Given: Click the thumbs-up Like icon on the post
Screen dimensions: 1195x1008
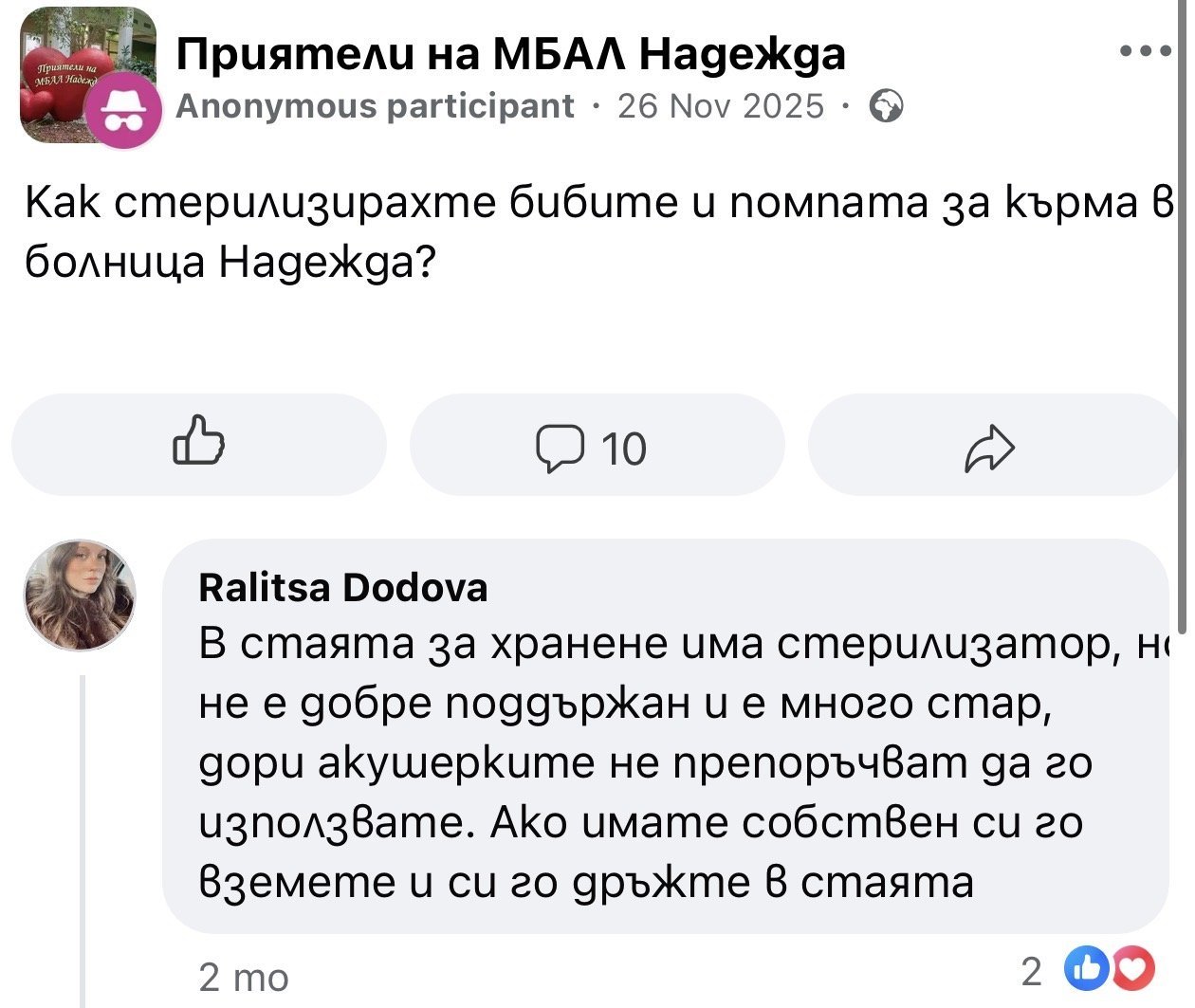Looking at the screenshot, I should click(x=198, y=442).
